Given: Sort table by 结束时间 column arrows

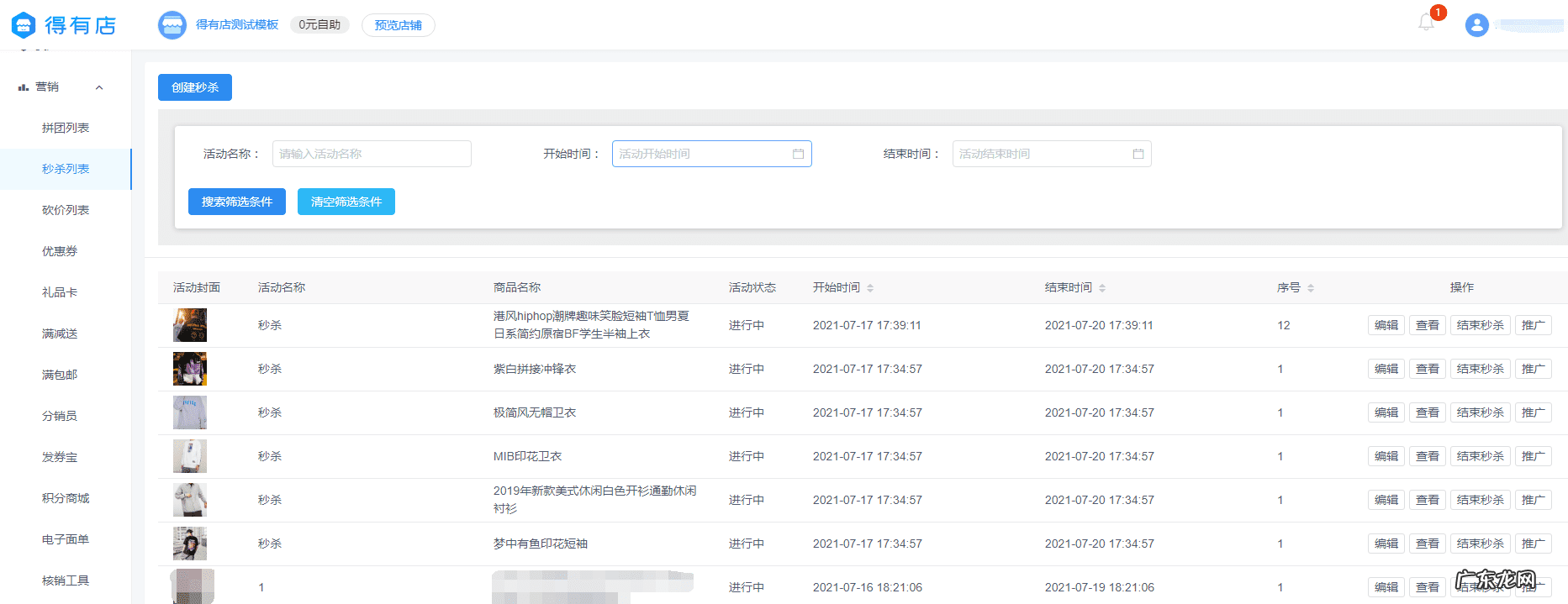Looking at the screenshot, I should coord(1102,288).
